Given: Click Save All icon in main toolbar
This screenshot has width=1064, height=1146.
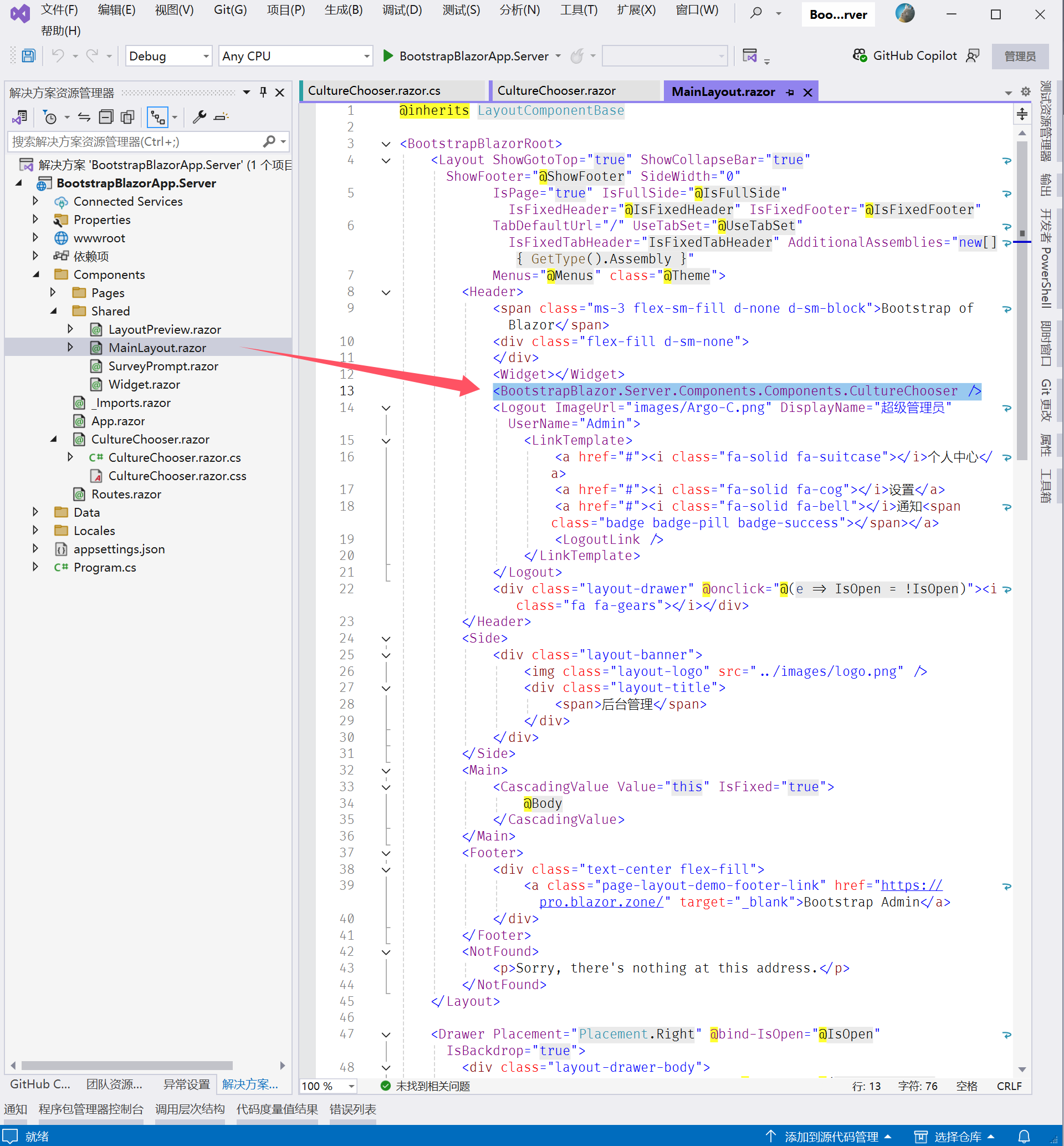Looking at the screenshot, I should pos(28,56).
